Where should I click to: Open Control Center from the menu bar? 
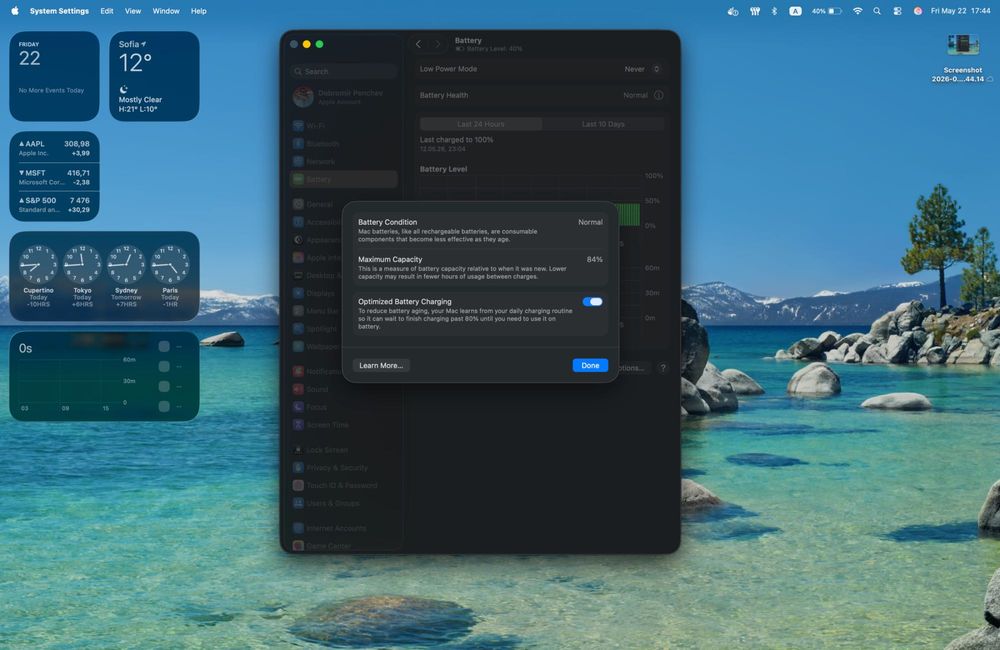pyautogui.click(x=897, y=11)
